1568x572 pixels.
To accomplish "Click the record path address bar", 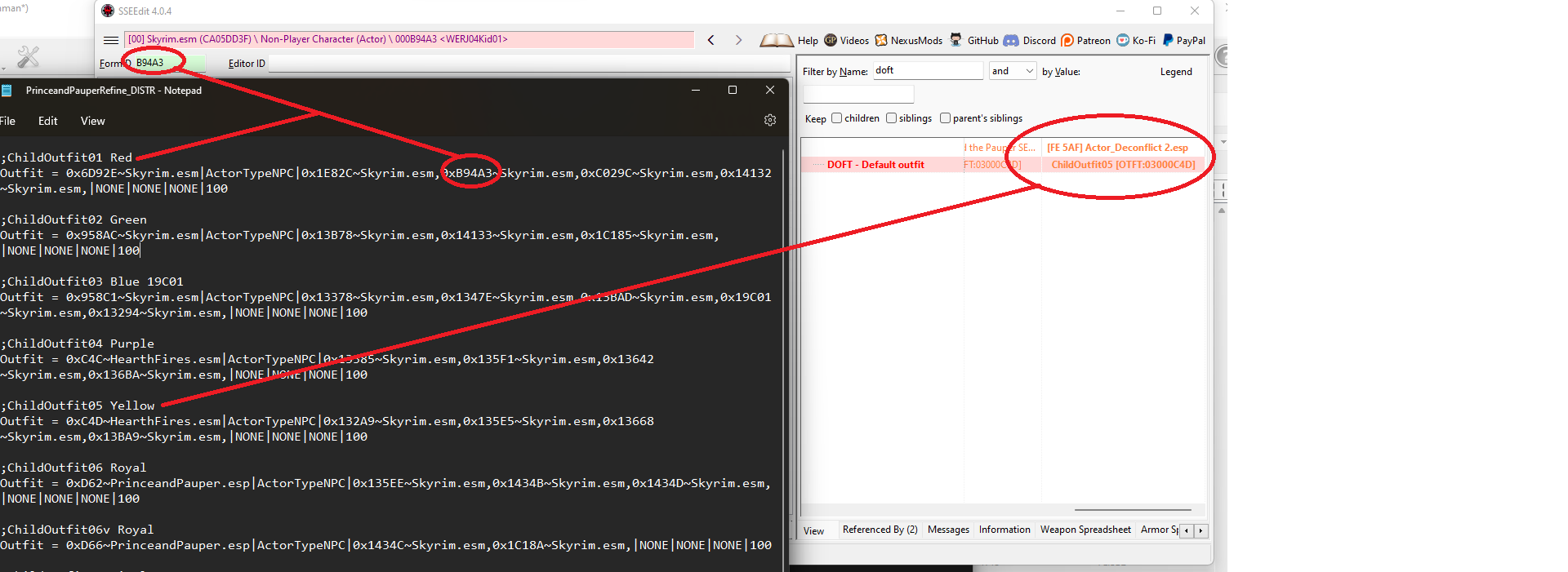I will point(408,39).
